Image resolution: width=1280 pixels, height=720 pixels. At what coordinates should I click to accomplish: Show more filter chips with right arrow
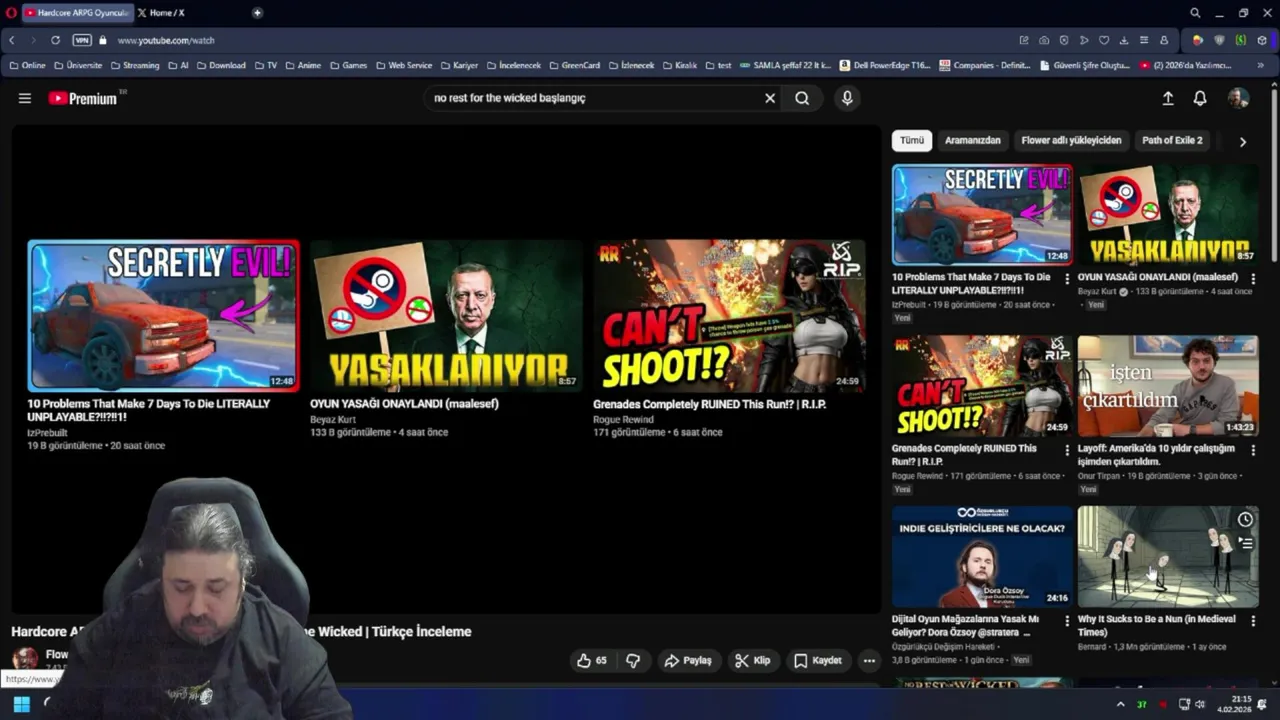pyautogui.click(x=1243, y=142)
